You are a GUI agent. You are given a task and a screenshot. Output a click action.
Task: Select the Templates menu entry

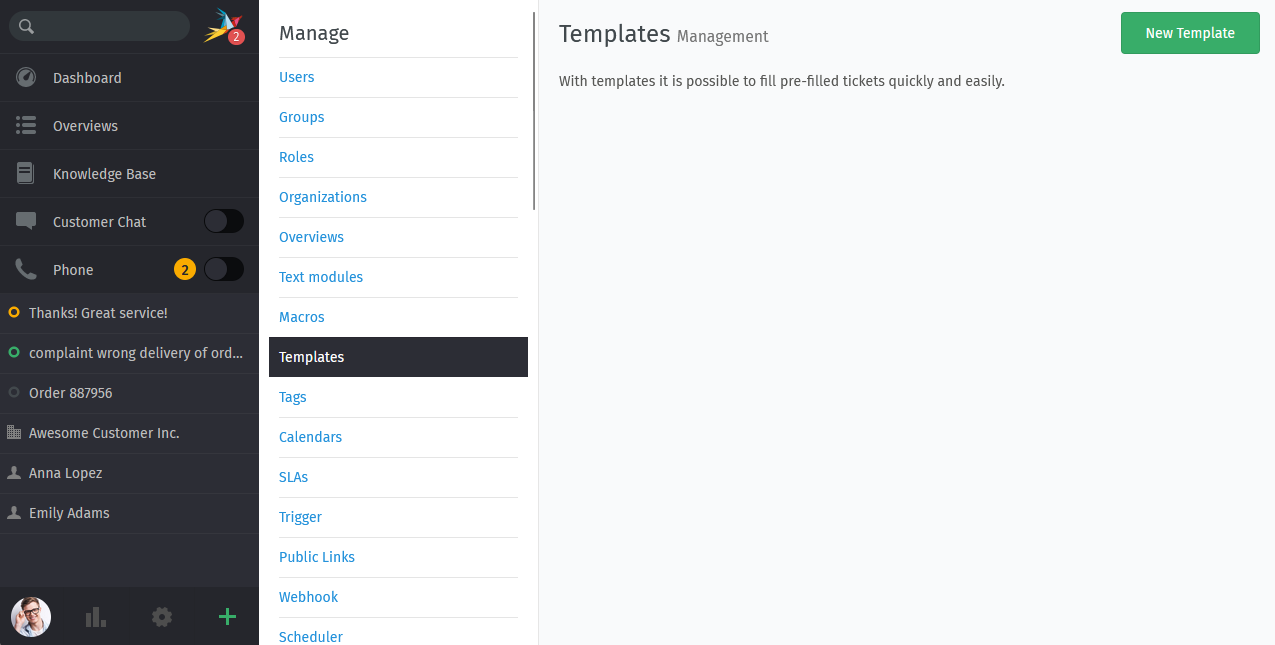click(x=398, y=357)
